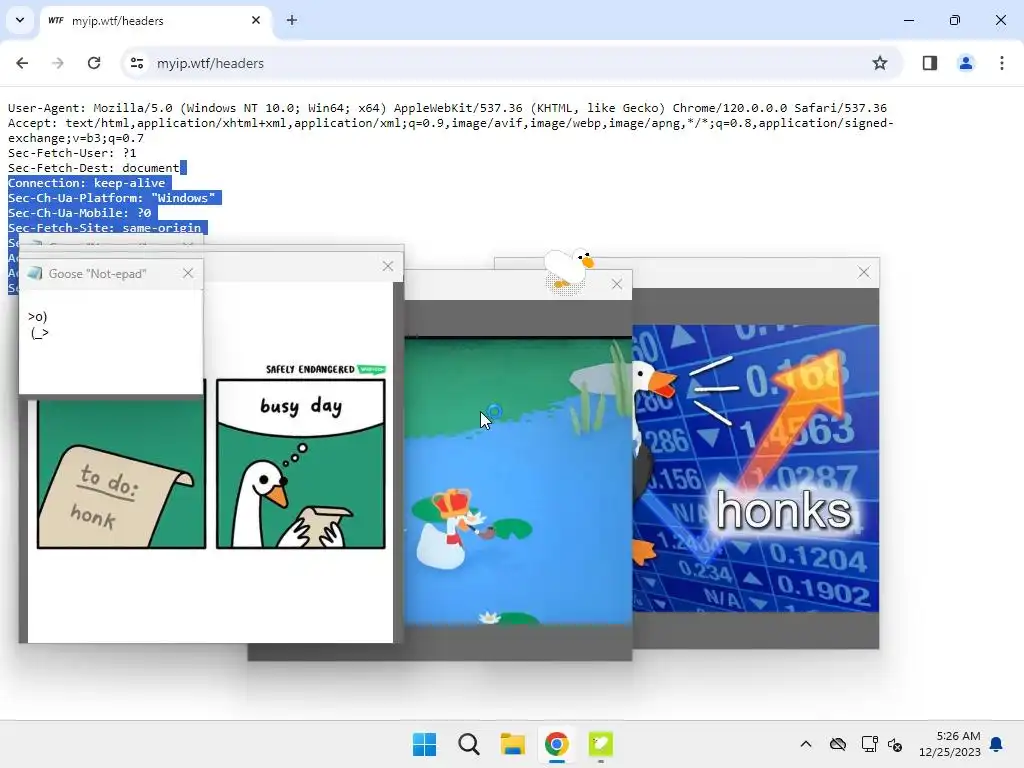1024x768 pixels.
Task: Open the clock showing 5:26 AM
Action: [x=950, y=744]
